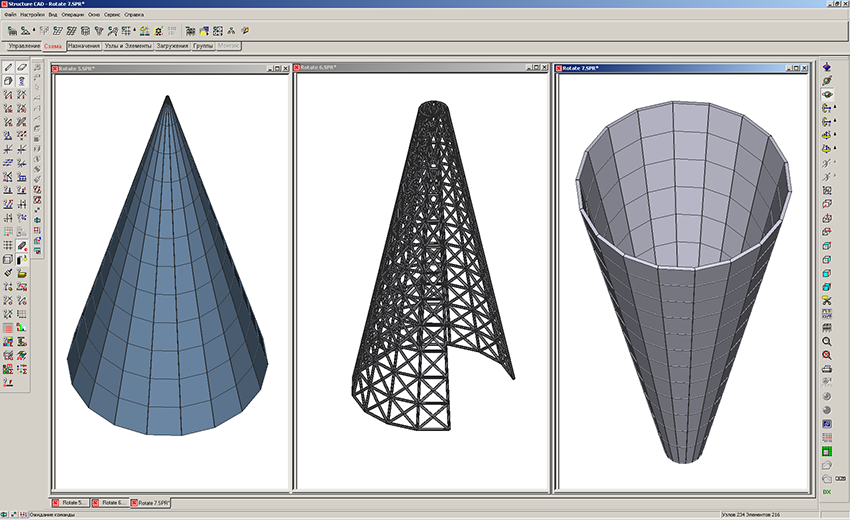The image size is (850, 520).
Task: Click title bar of Rotate 6.SPR window
Action: [400, 68]
